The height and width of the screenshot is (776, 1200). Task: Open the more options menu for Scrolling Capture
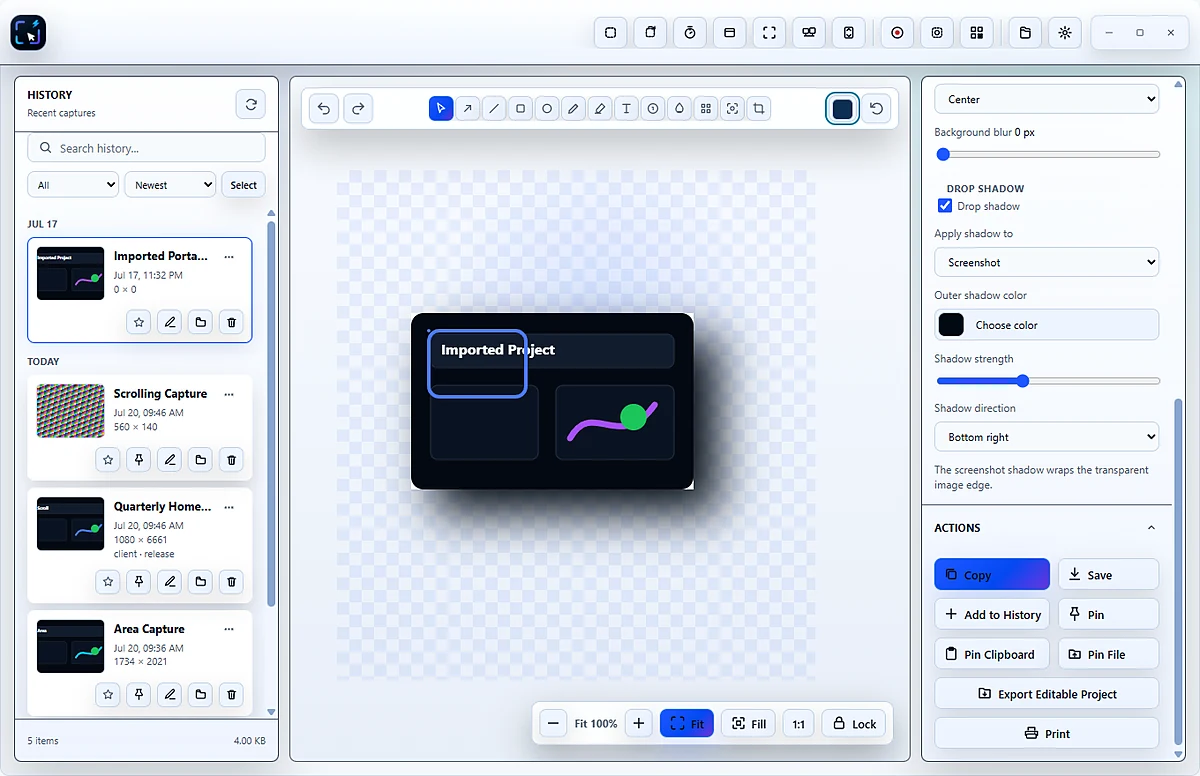tap(229, 394)
